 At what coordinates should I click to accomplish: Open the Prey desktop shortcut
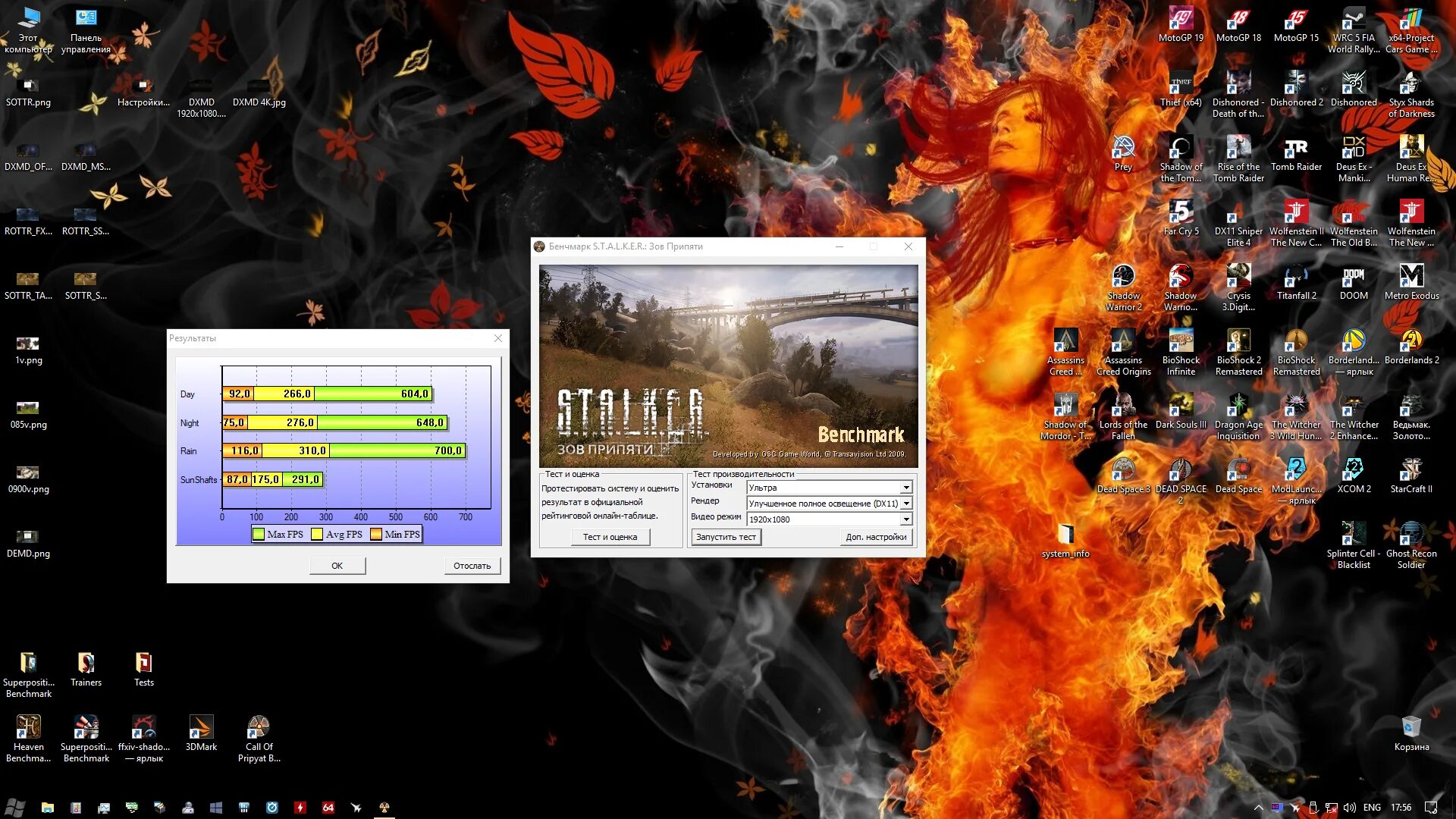click(x=1123, y=154)
